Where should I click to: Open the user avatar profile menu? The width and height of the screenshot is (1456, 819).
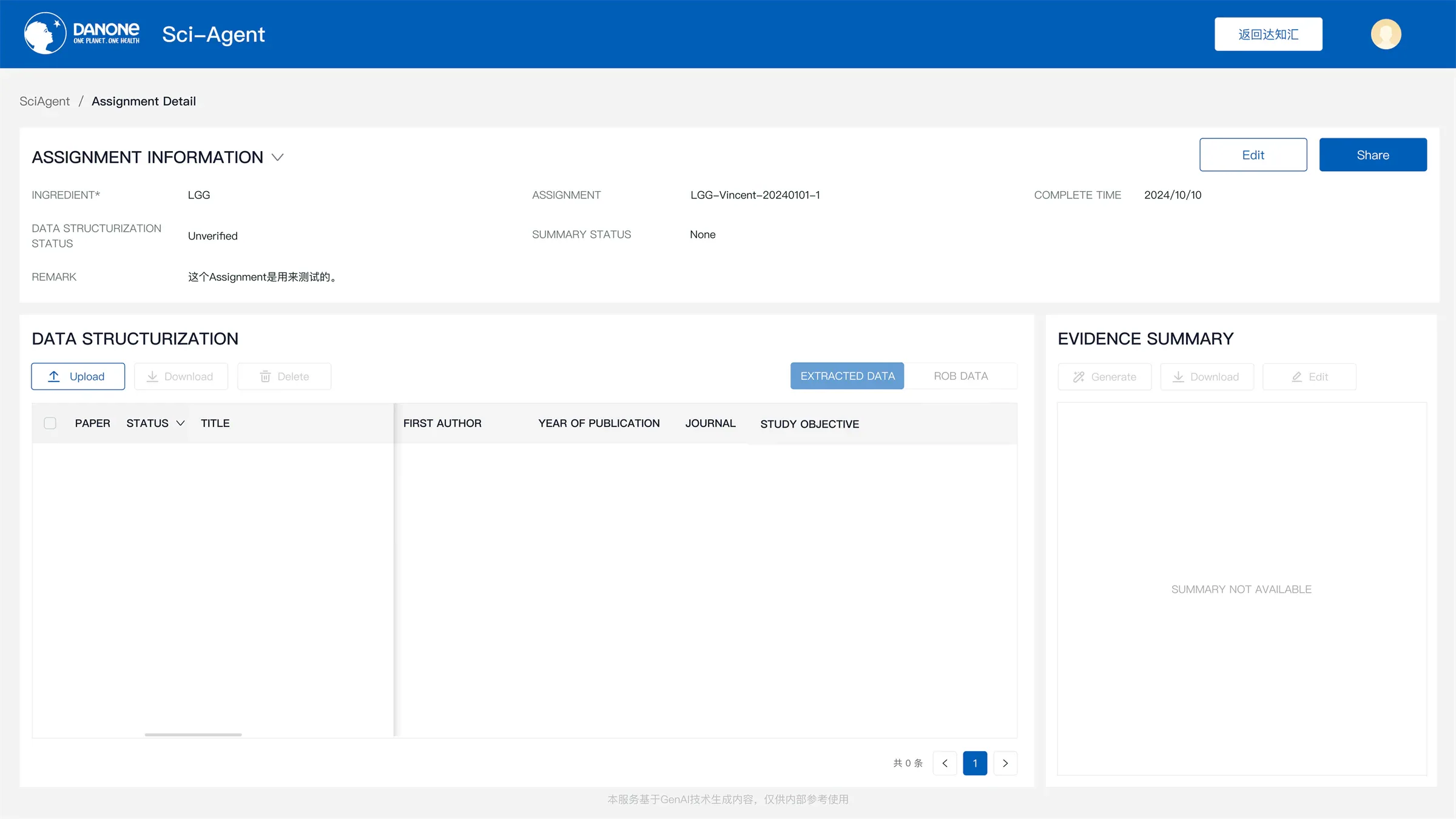pyautogui.click(x=1386, y=34)
